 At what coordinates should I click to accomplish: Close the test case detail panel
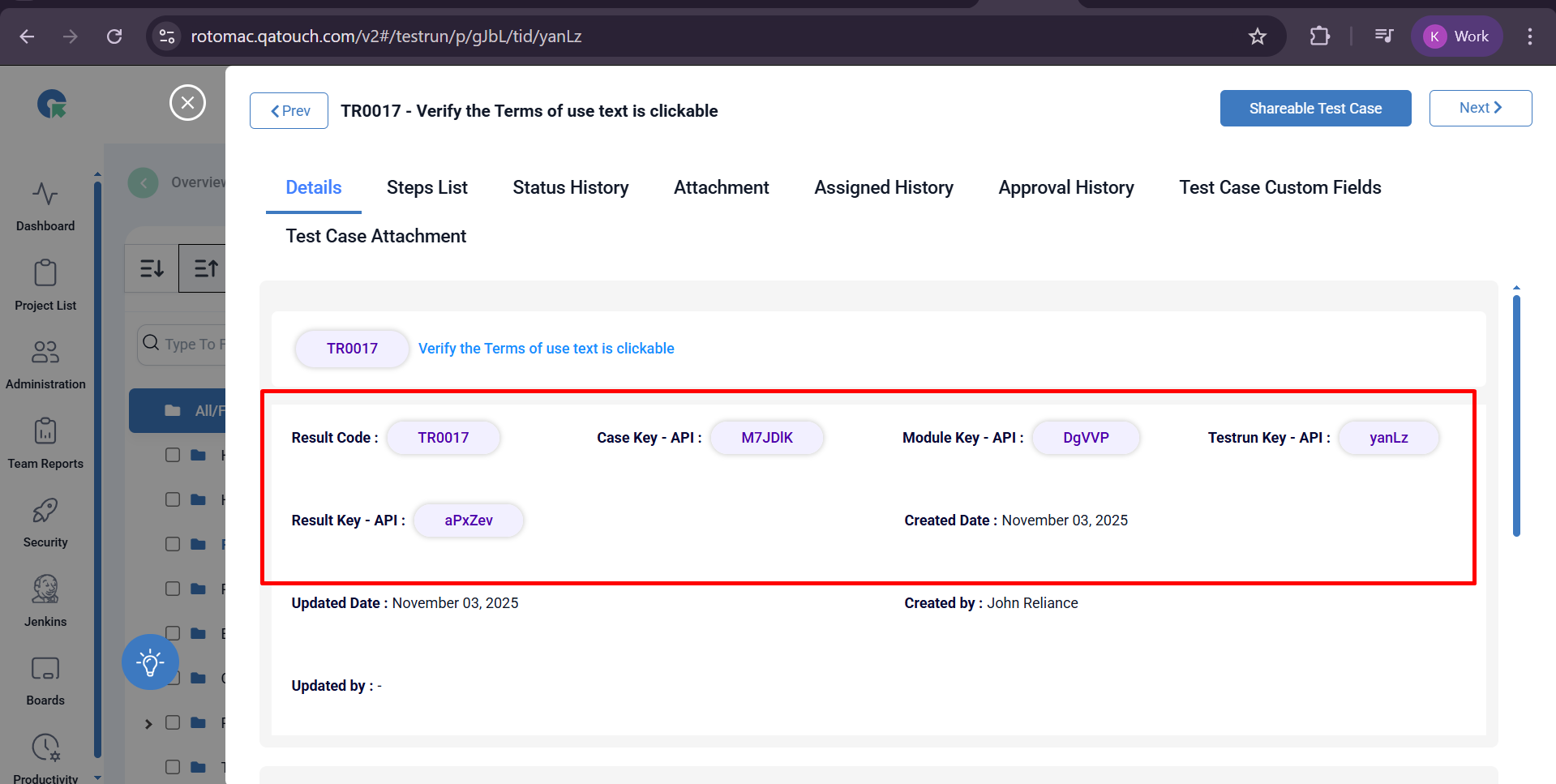tap(187, 103)
